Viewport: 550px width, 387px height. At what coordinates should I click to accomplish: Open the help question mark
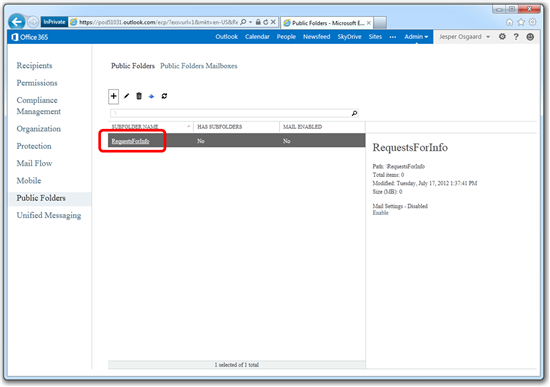click(x=516, y=37)
